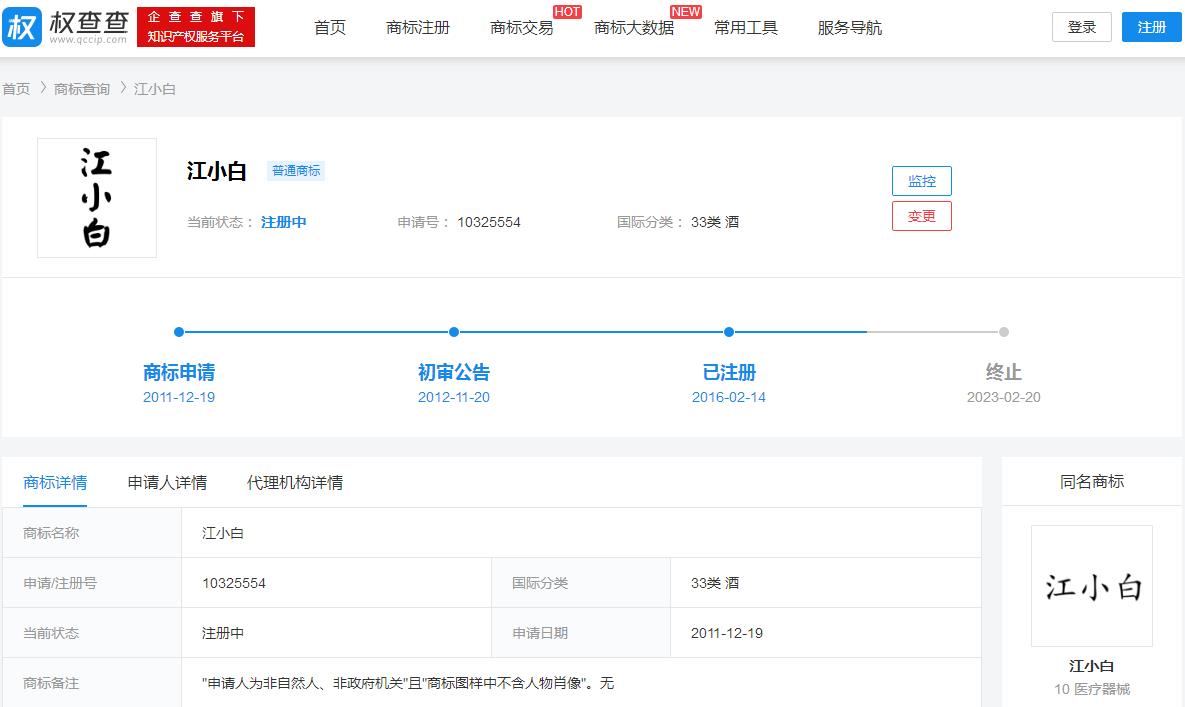Click the 初审公告 timeline dot
This screenshot has width=1185, height=707.
(x=453, y=332)
